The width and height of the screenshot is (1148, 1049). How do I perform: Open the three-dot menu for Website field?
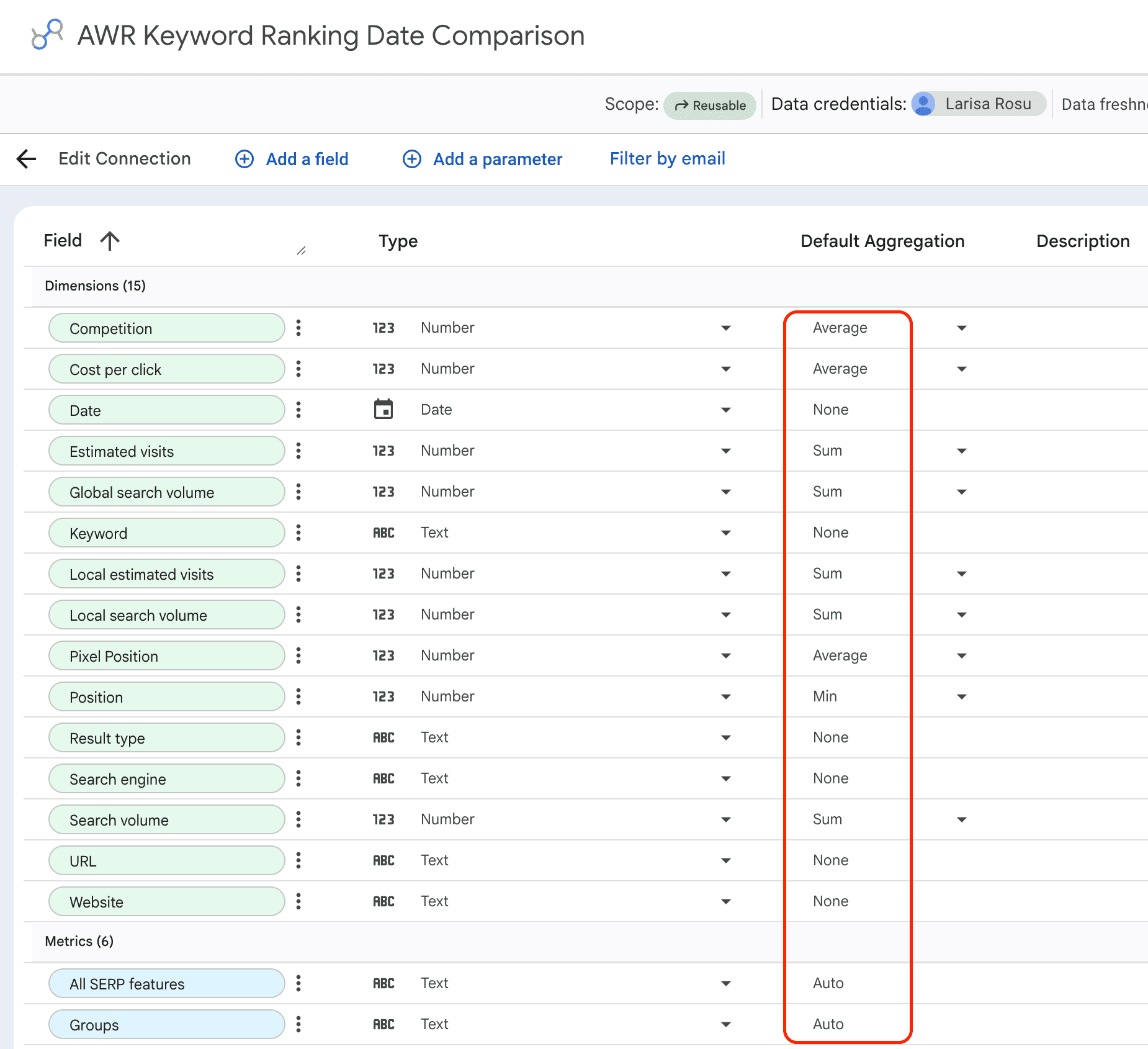pyautogui.click(x=298, y=901)
